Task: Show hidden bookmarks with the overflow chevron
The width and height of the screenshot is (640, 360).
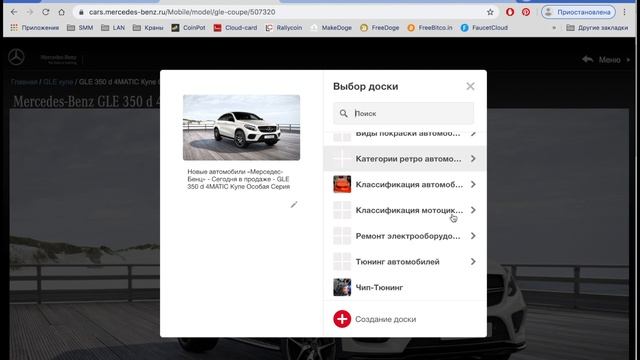Action: (554, 28)
